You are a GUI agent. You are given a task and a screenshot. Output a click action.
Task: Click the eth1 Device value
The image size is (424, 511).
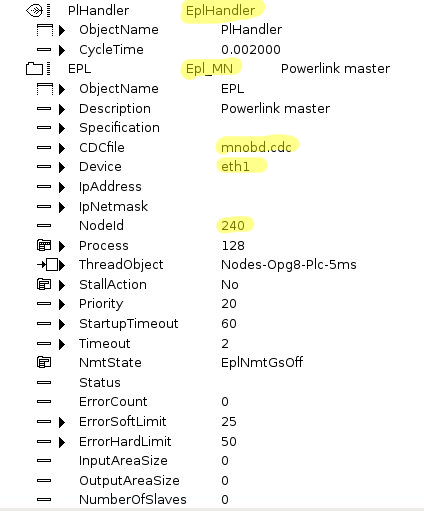235,166
